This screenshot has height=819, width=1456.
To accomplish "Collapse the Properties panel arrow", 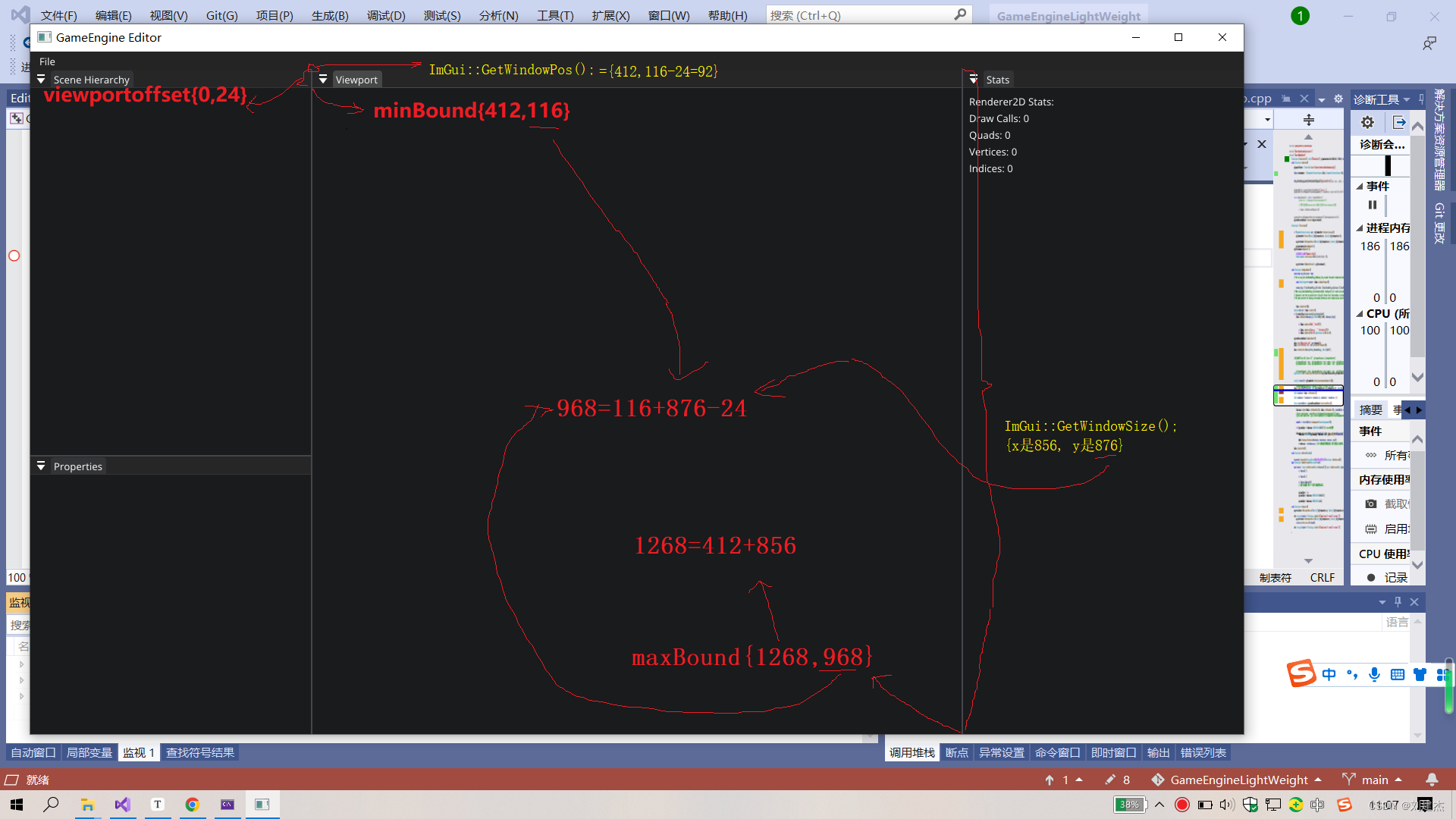I will point(41,466).
